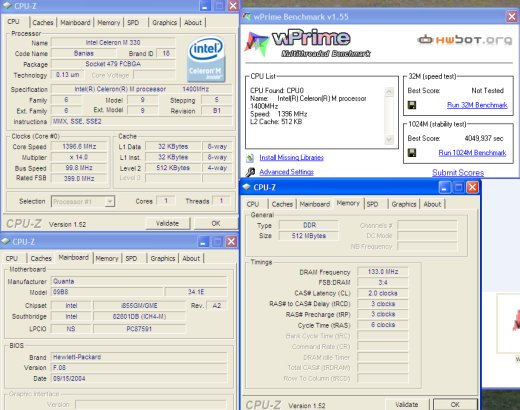Click the wPrime Benchmark title bar icon
Image resolution: width=520 pixels, height=410 pixels.
pos(246,17)
